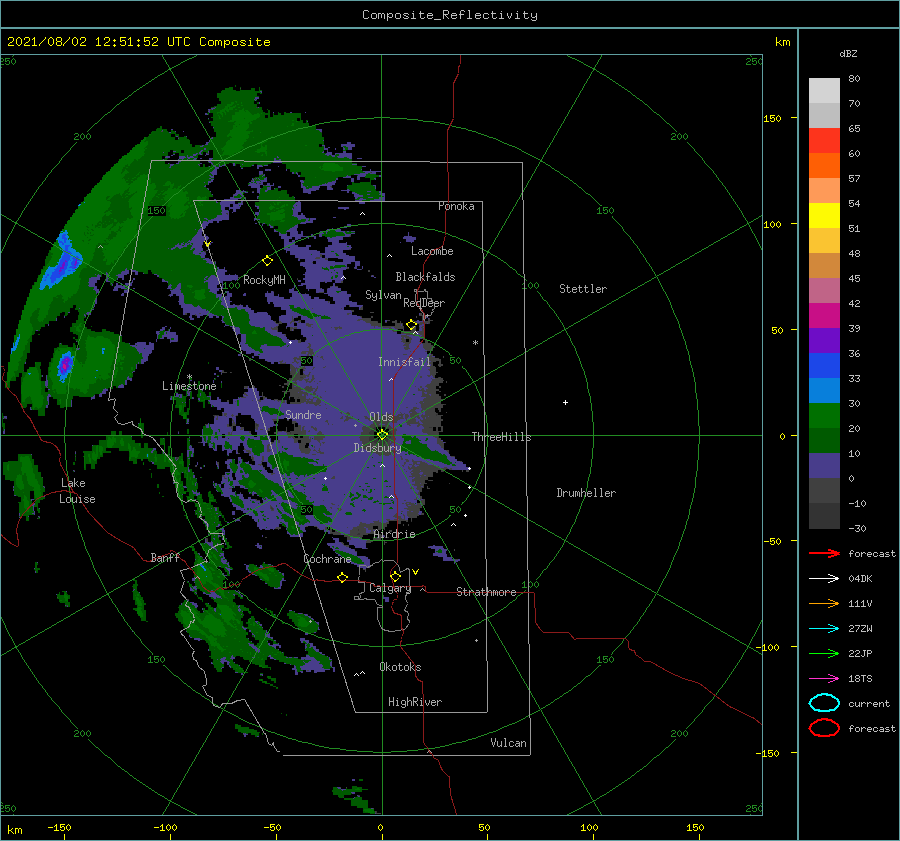Image resolution: width=900 pixels, height=841 pixels.
Task: Click the -150 tick label on bottom axis
Action: coord(59,827)
